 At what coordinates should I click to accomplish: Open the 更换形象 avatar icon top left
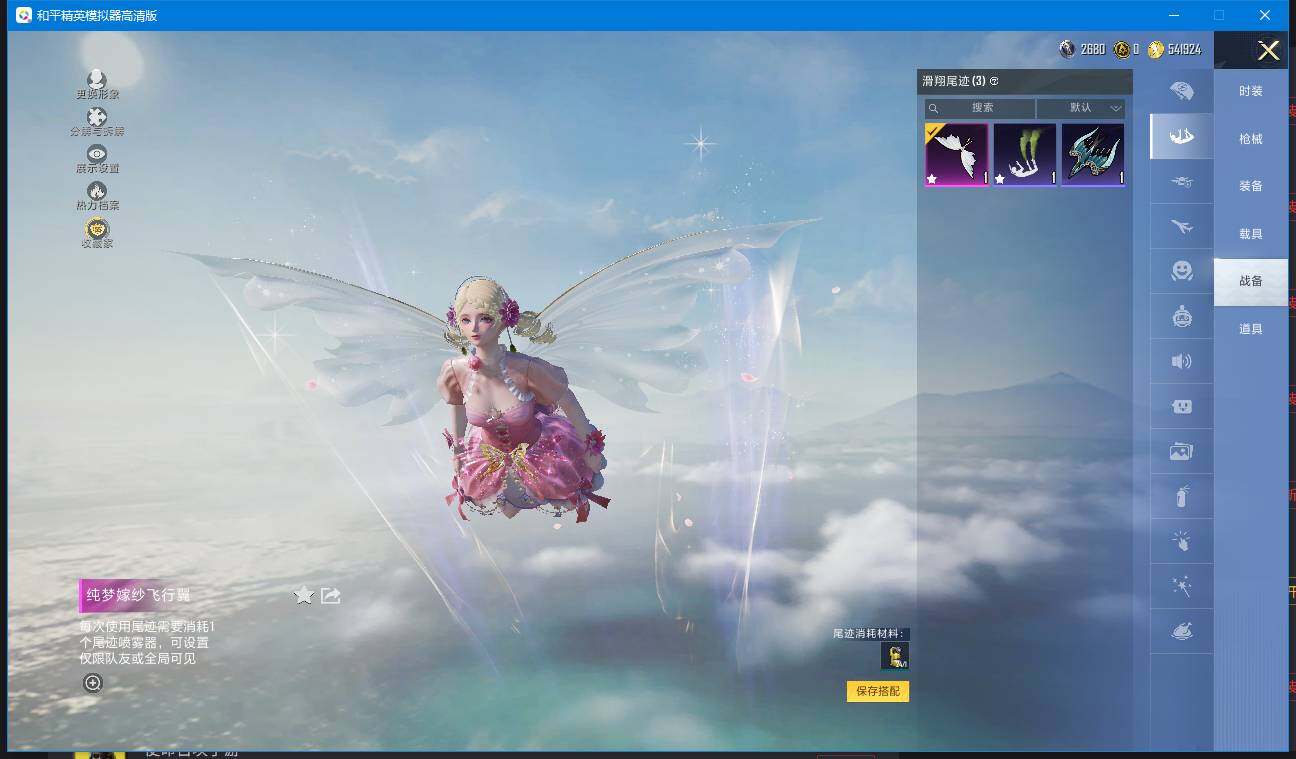[x=96, y=78]
